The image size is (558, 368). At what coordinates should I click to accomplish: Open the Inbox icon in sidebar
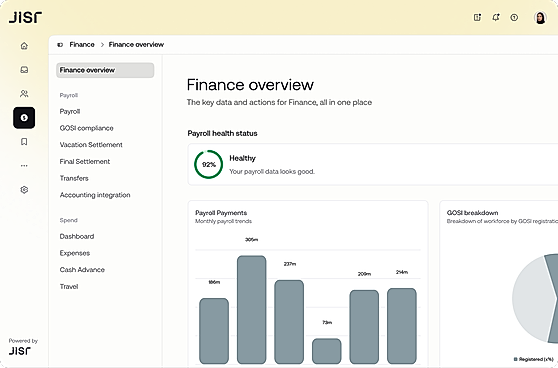[24, 69]
